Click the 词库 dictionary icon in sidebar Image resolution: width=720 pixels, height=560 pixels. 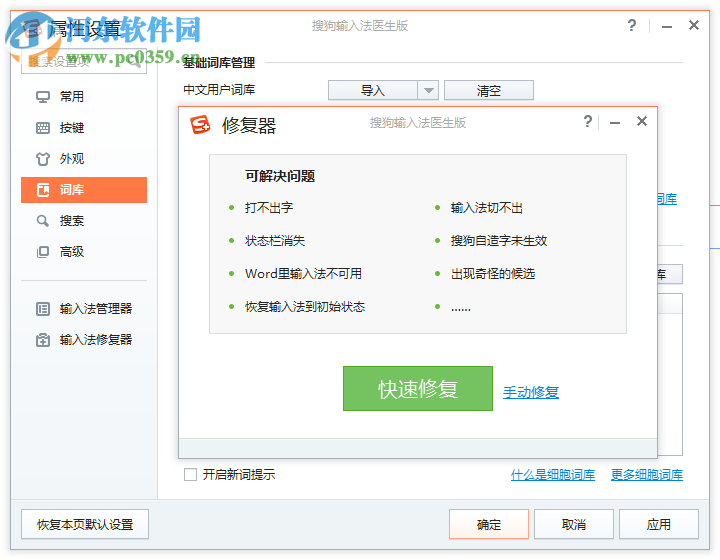coord(43,190)
